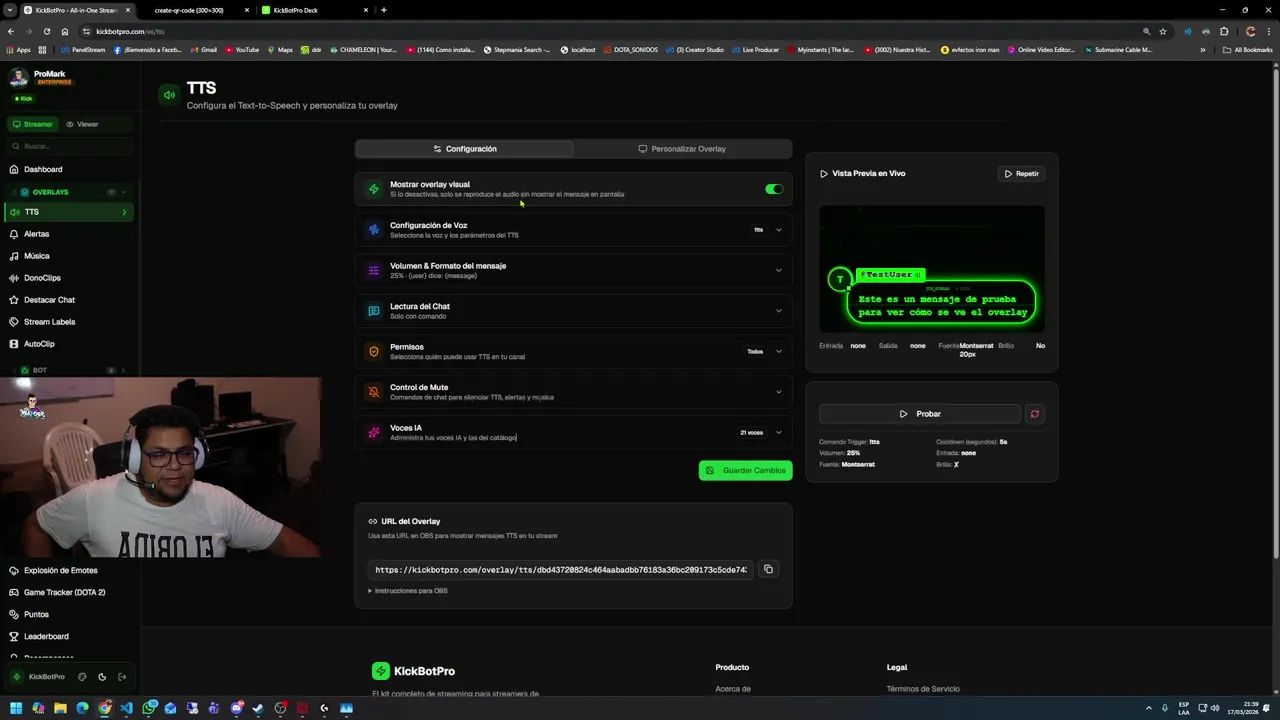The image size is (1280, 720).
Task: Open AutoClip in the sidebar
Action: coord(69,344)
